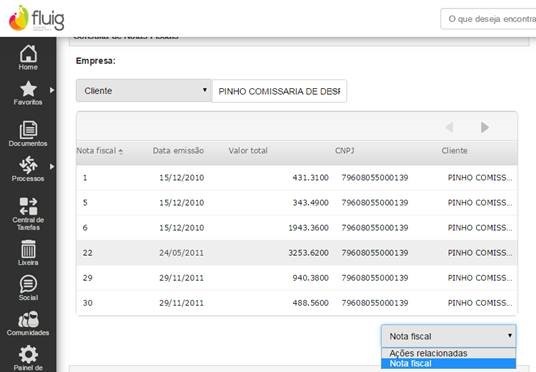536x372 pixels.
Task: Sort by Nota fiscal column header
Action: point(99,151)
